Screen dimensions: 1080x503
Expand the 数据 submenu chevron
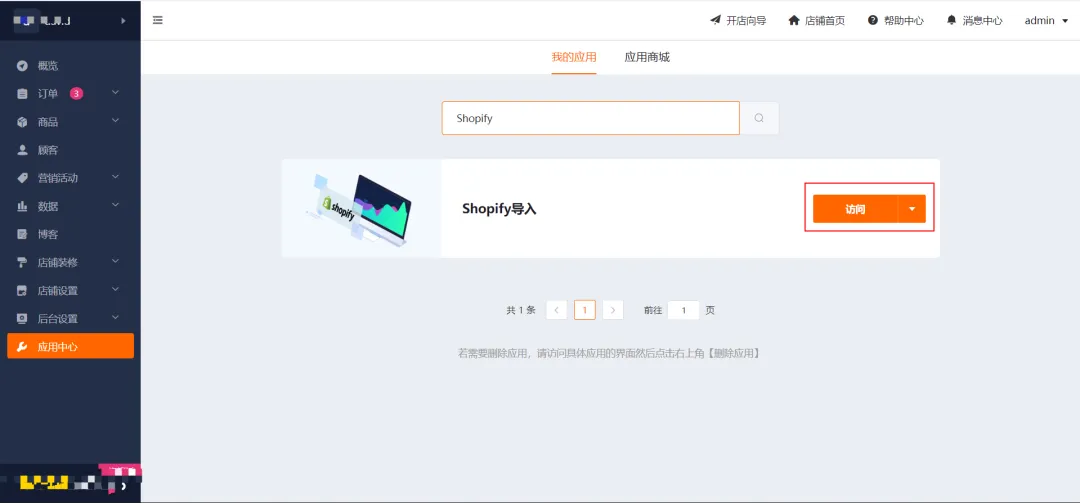coord(115,205)
